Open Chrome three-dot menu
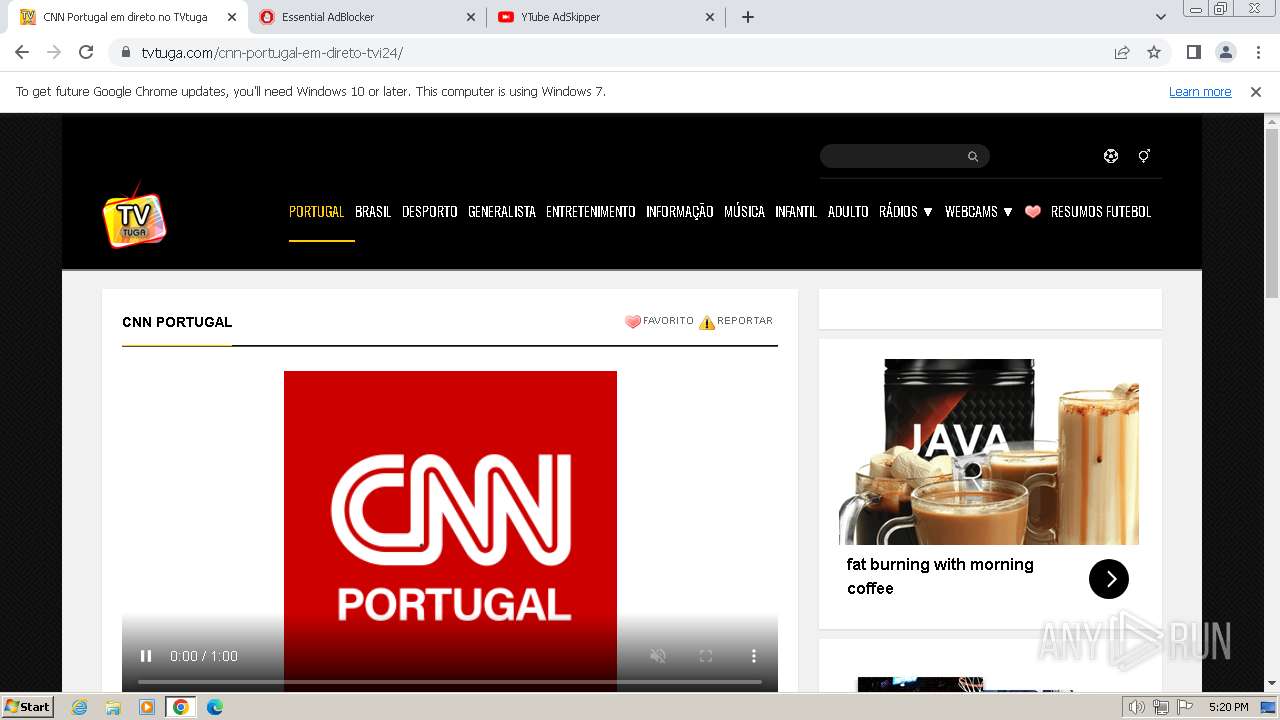The width and height of the screenshot is (1280, 720). point(1259,53)
